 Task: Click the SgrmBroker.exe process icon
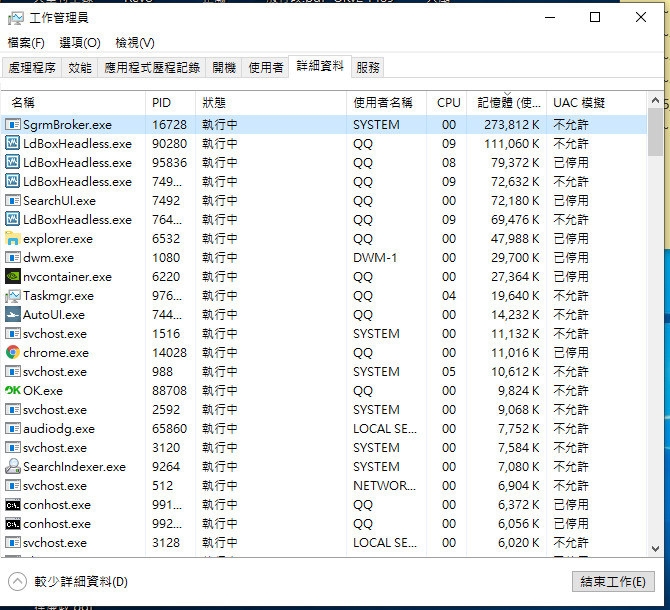[x=12, y=125]
